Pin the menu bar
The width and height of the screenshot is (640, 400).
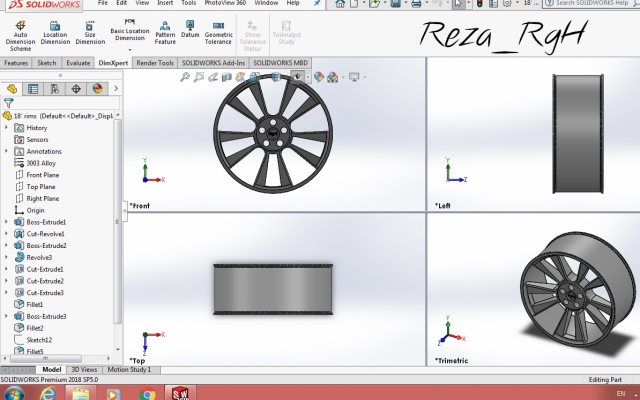pyautogui.click(x=317, y=3)
